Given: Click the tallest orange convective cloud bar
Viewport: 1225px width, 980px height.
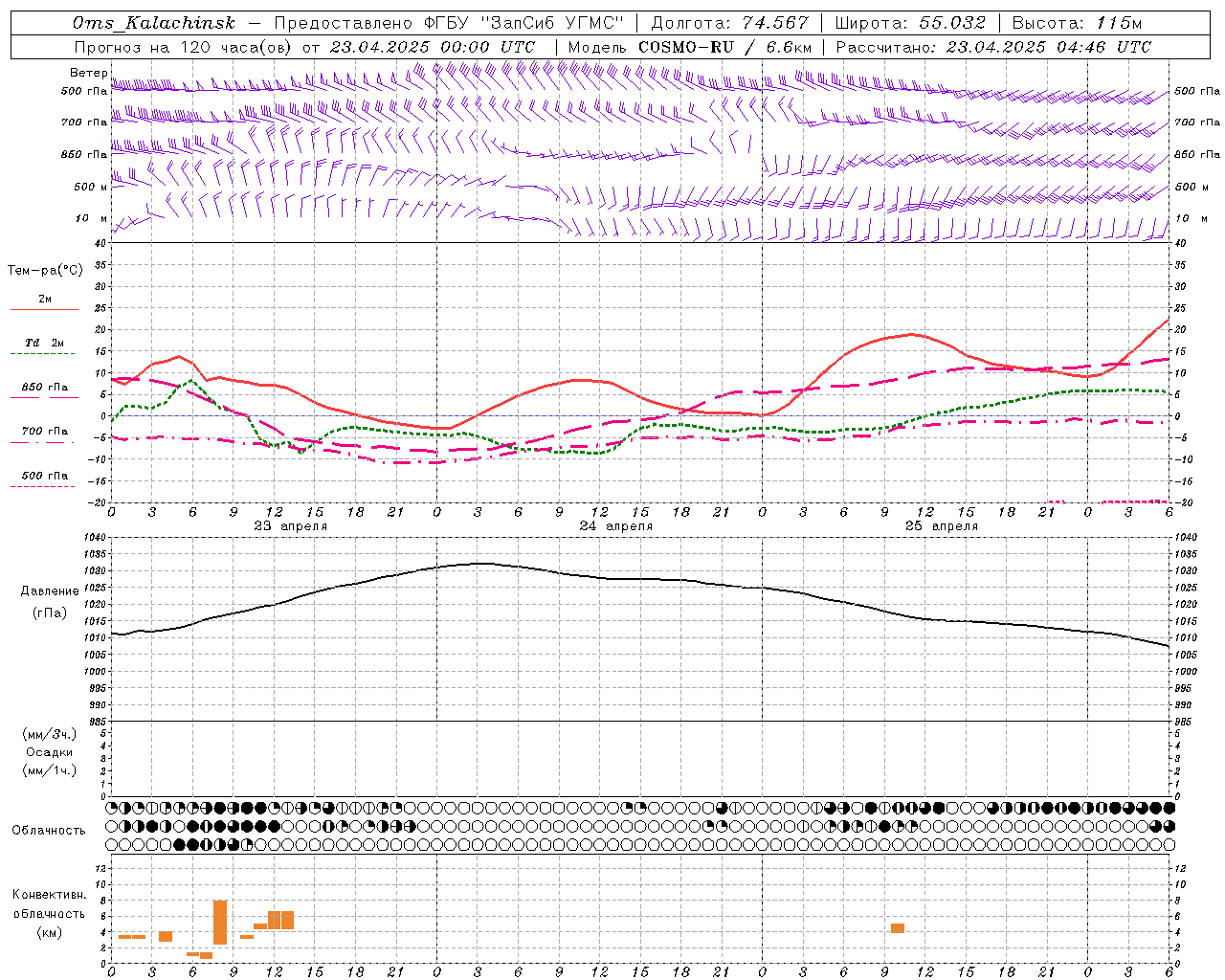Looking at the screenshot, I should point(220,923).
